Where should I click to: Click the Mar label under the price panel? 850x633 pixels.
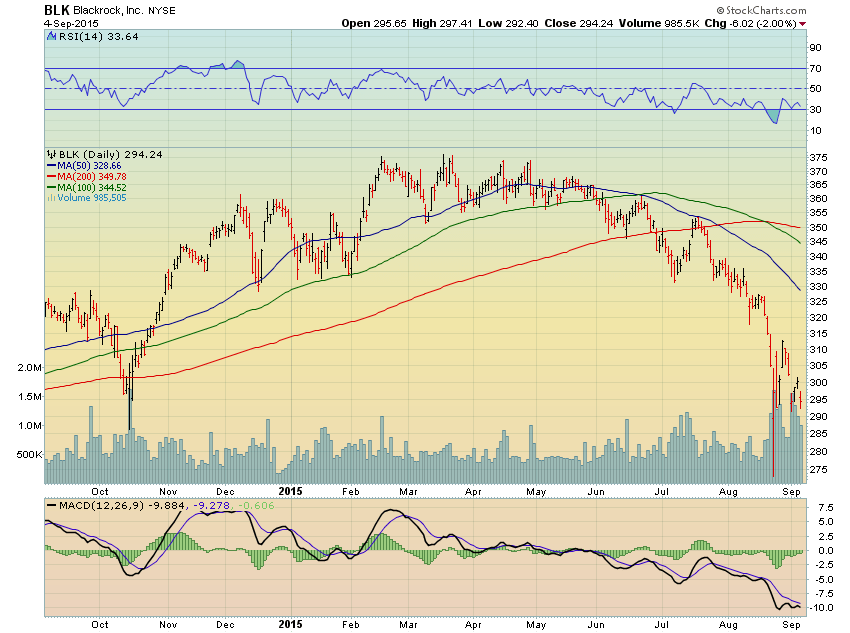[408, 492]
